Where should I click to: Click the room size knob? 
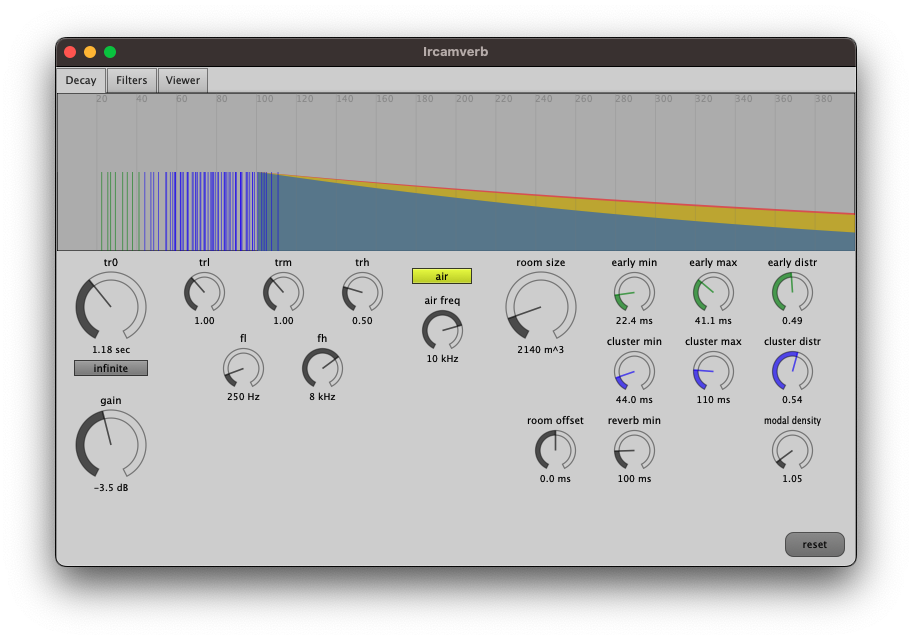[x=541, y=307]
